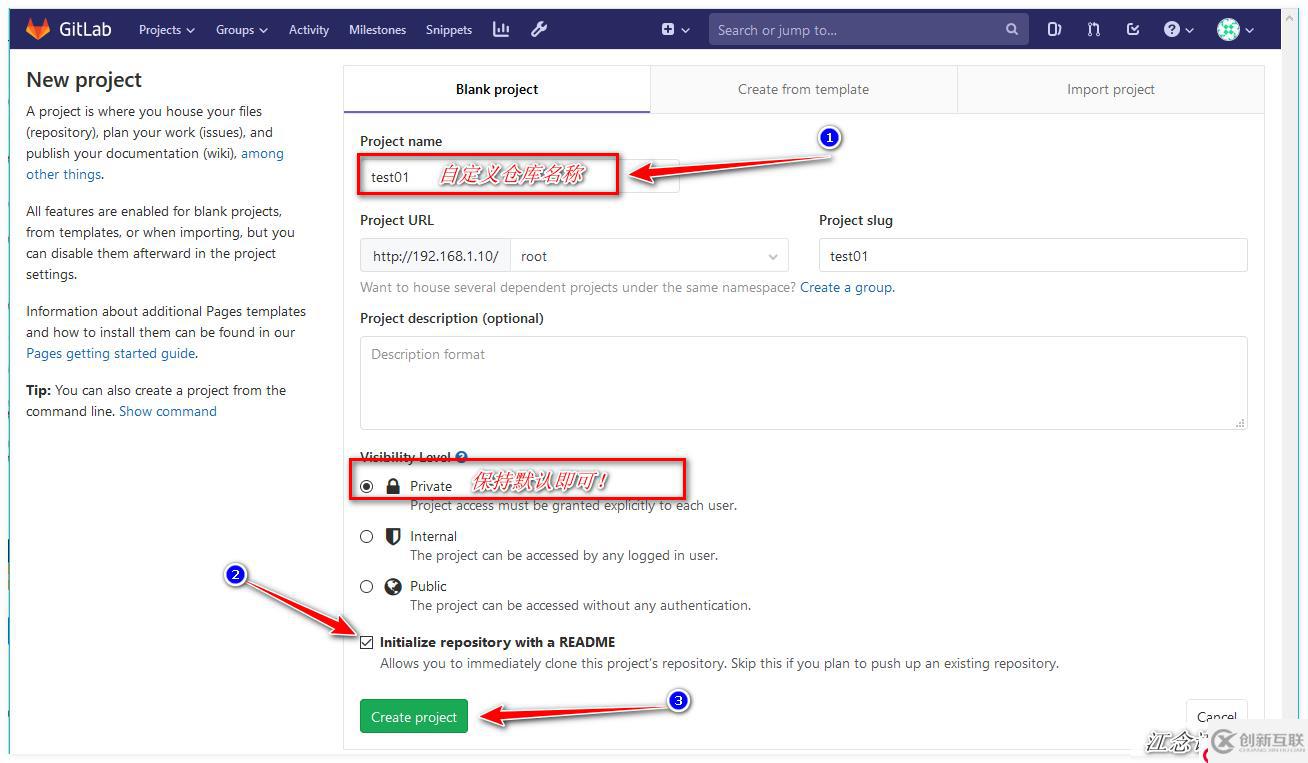Viewport: 1308px width, 763px height.
Task: Open the Admin Area wrench icon
Action: point(539,29)
